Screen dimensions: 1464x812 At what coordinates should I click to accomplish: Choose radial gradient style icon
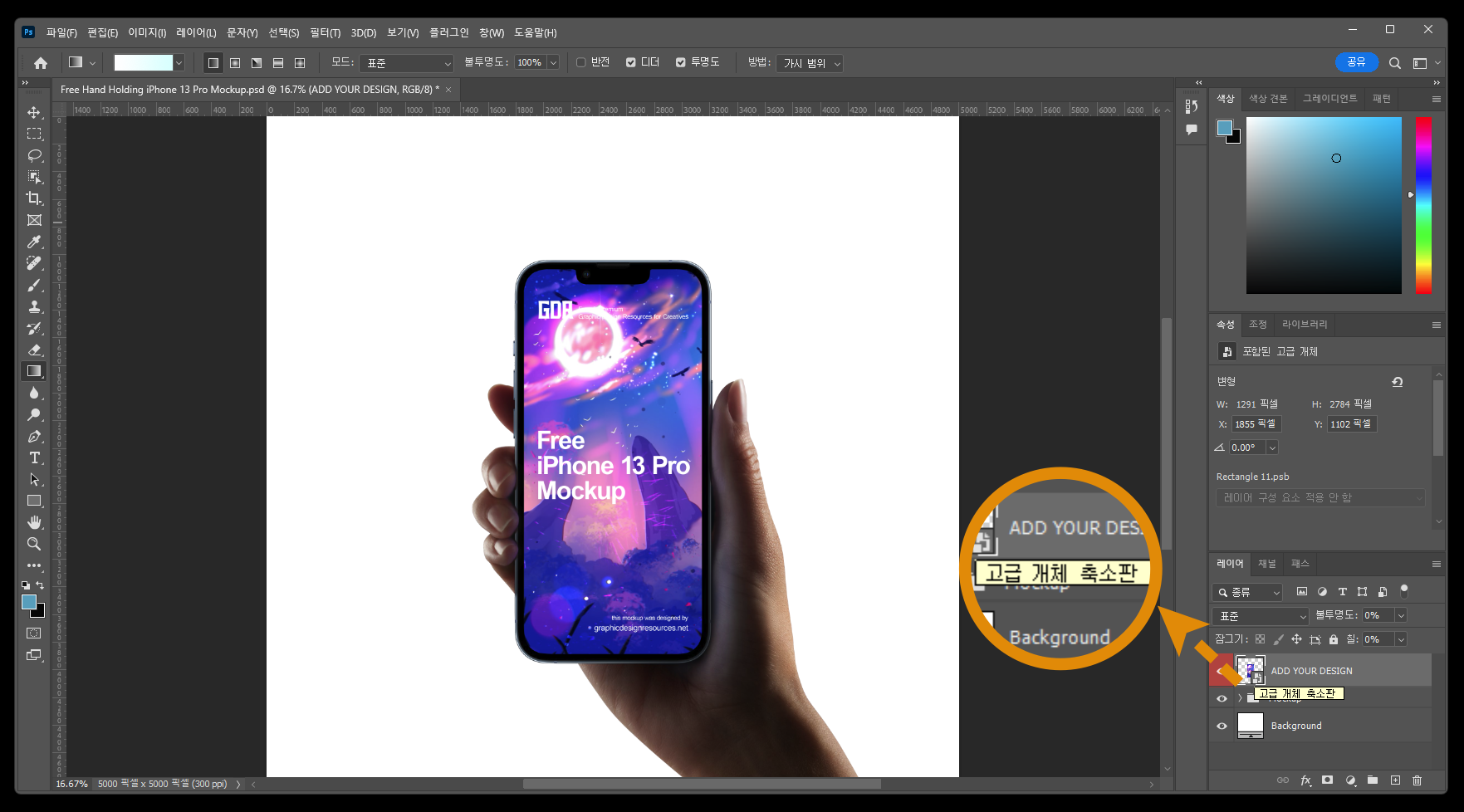(x=235, y=63)
